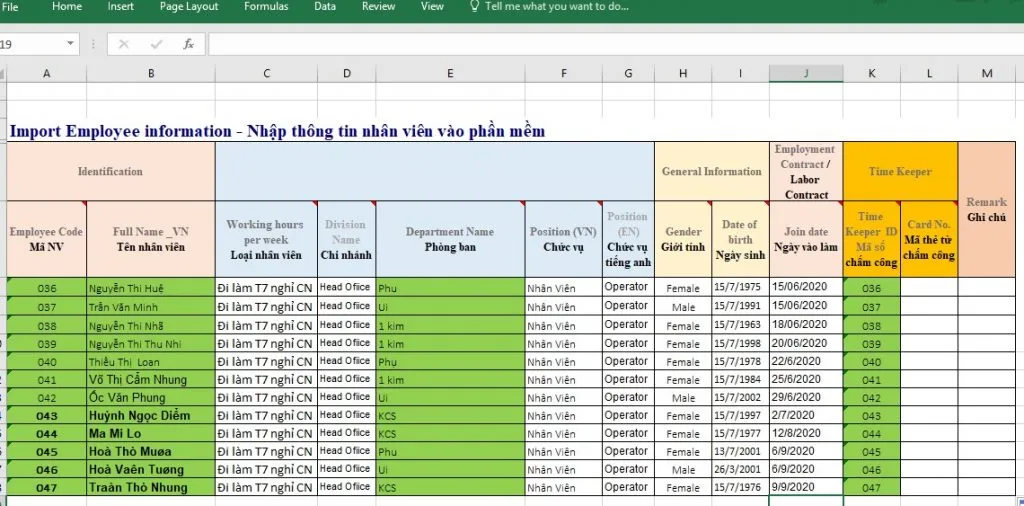
Task: Open the Insert ribbon tab
Action: click(x=121, y=7)
